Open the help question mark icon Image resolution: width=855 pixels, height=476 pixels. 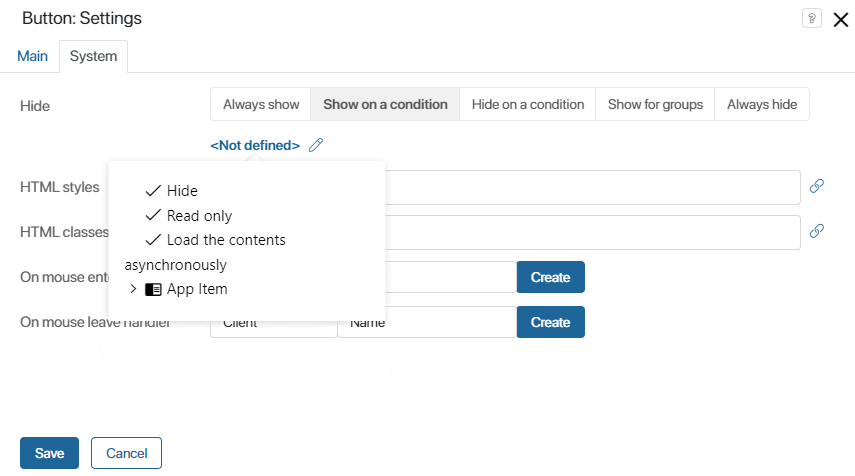(x=812, y=19)
